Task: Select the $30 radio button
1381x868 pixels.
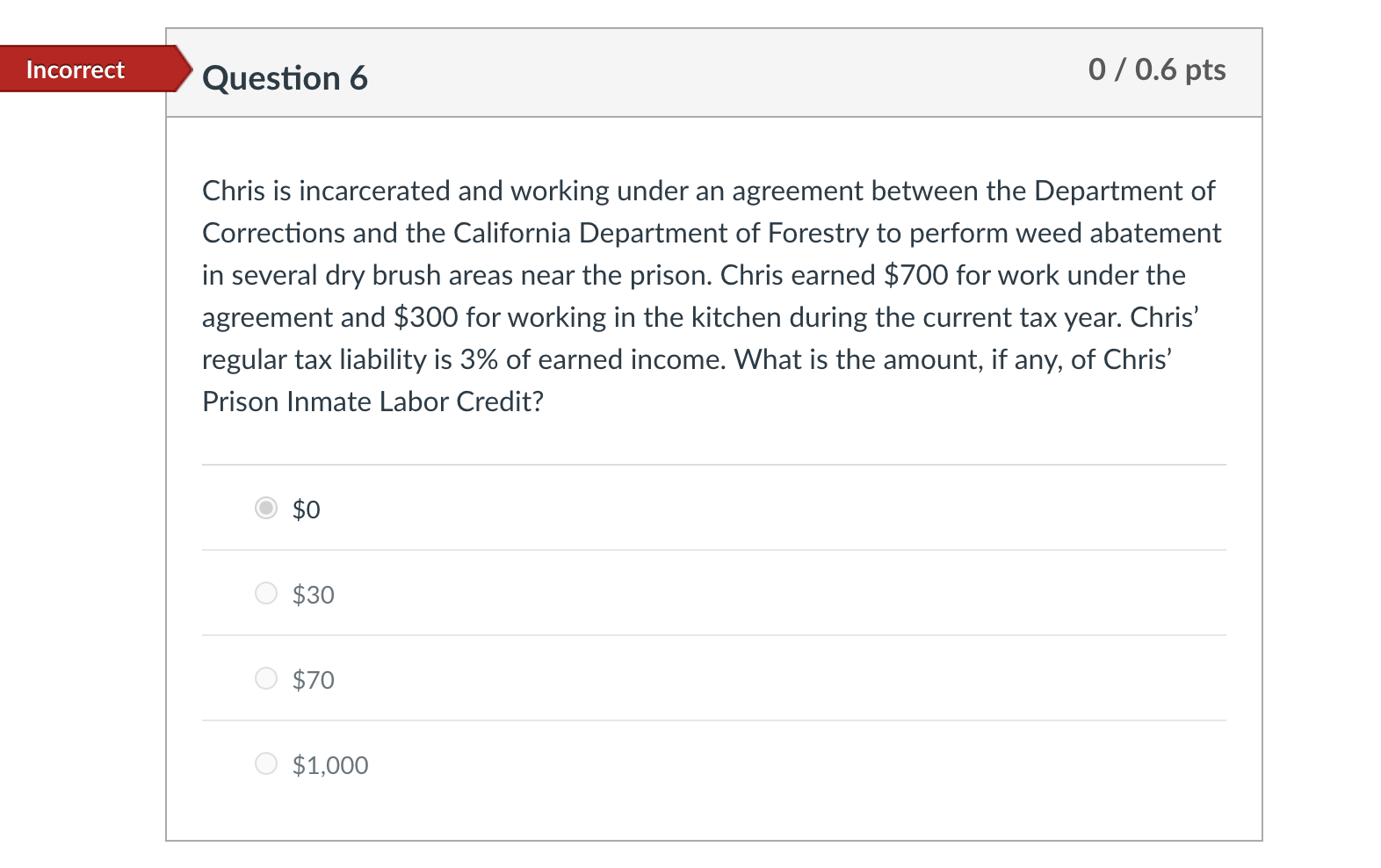Action: pos(266,593)
